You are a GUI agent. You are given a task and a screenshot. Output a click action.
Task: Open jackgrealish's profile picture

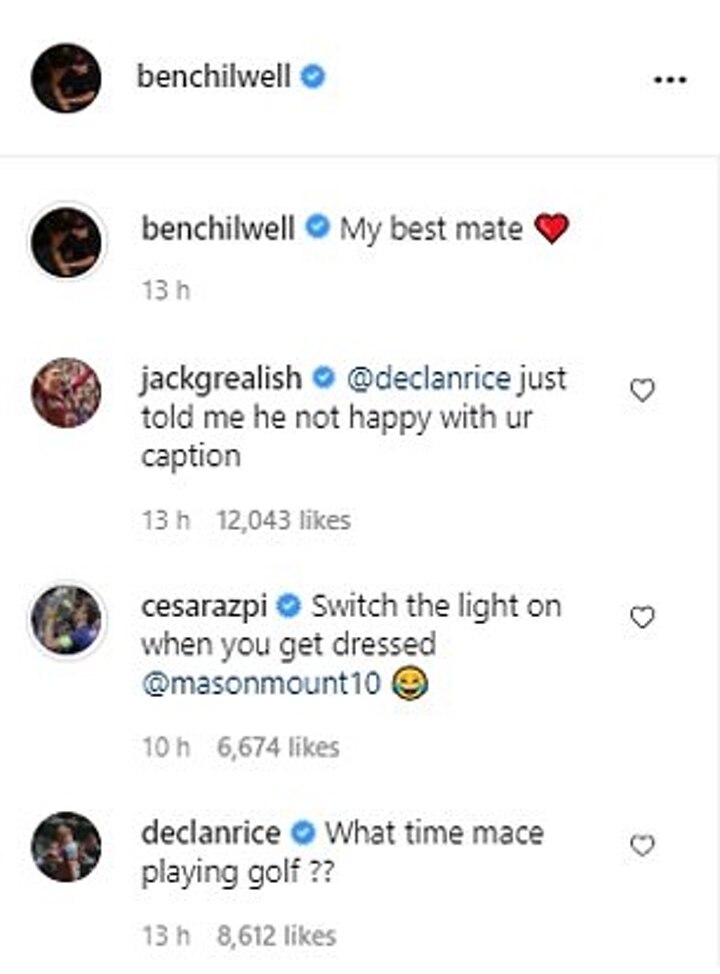coord(66,393)
